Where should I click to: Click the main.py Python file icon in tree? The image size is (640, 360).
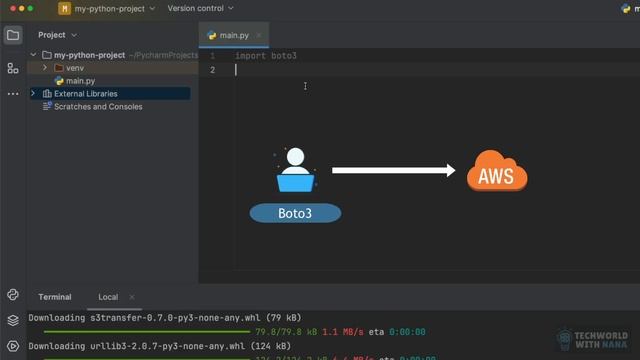(x=59, y=81)
